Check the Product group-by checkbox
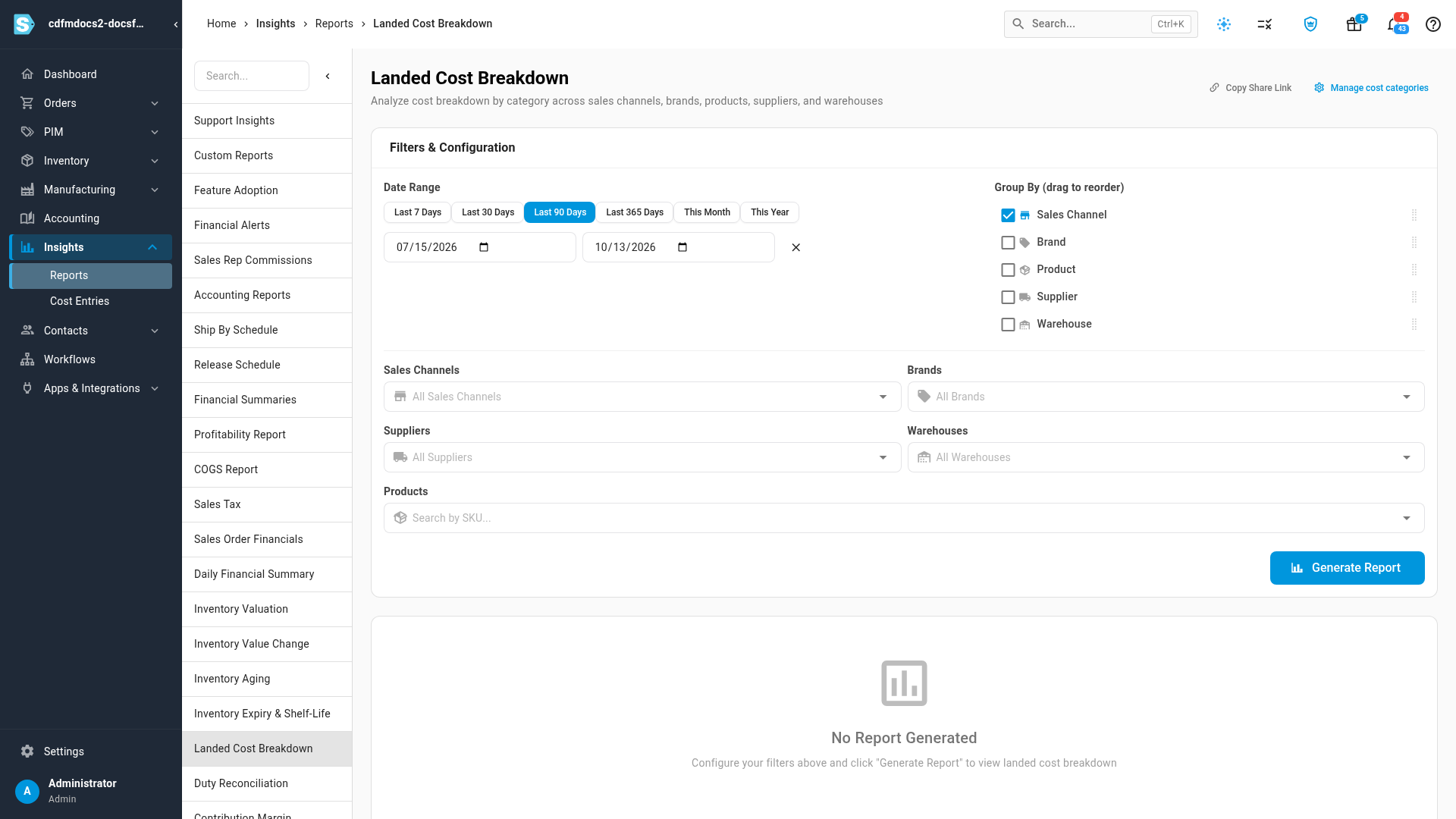 click(1008, 270)
